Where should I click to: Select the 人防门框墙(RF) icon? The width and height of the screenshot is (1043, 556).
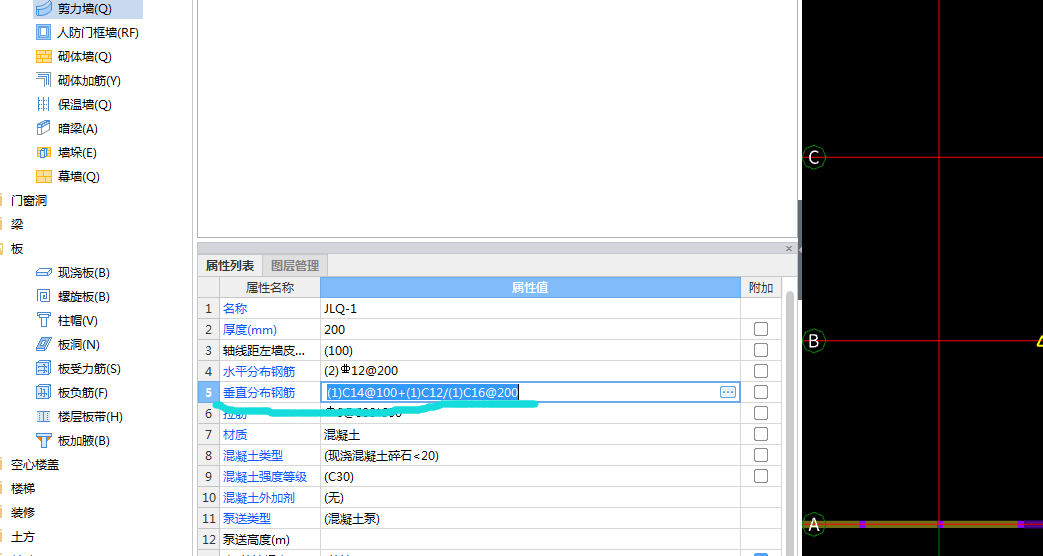[x=43, y=32]
